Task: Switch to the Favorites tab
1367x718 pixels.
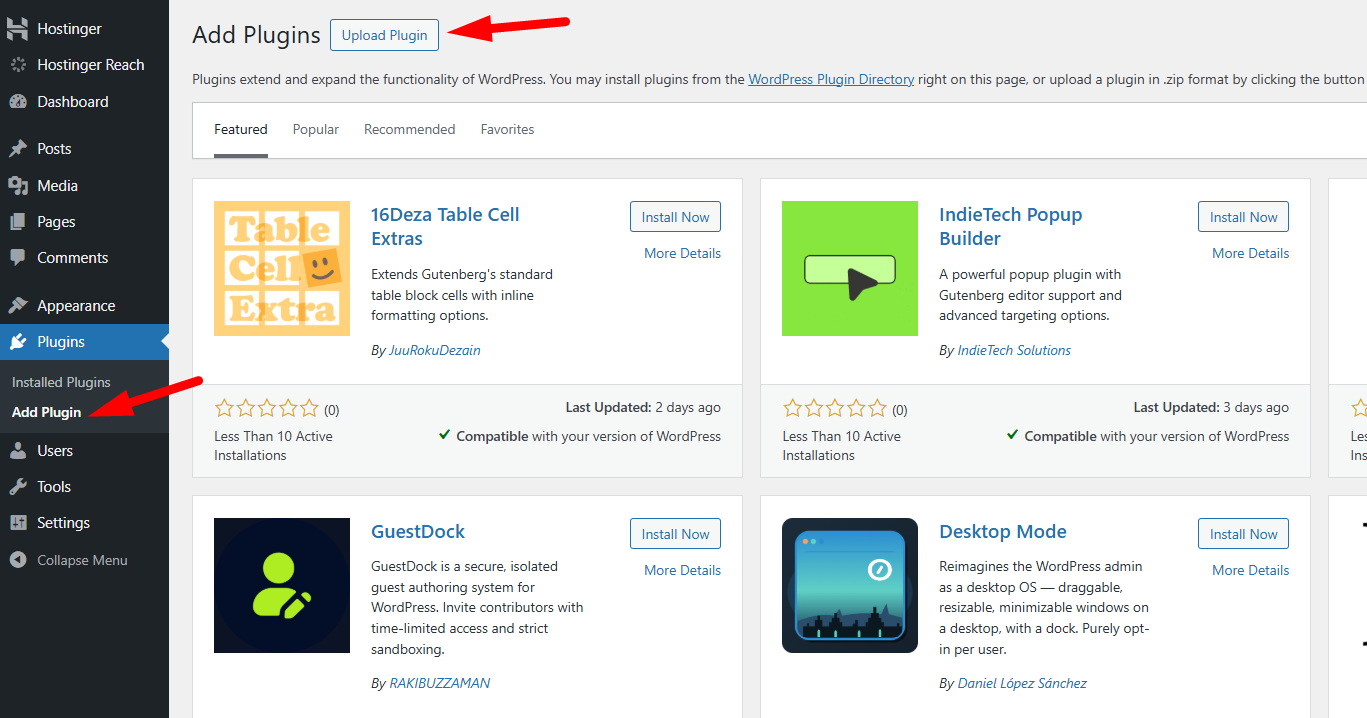Action: point(507,130)
